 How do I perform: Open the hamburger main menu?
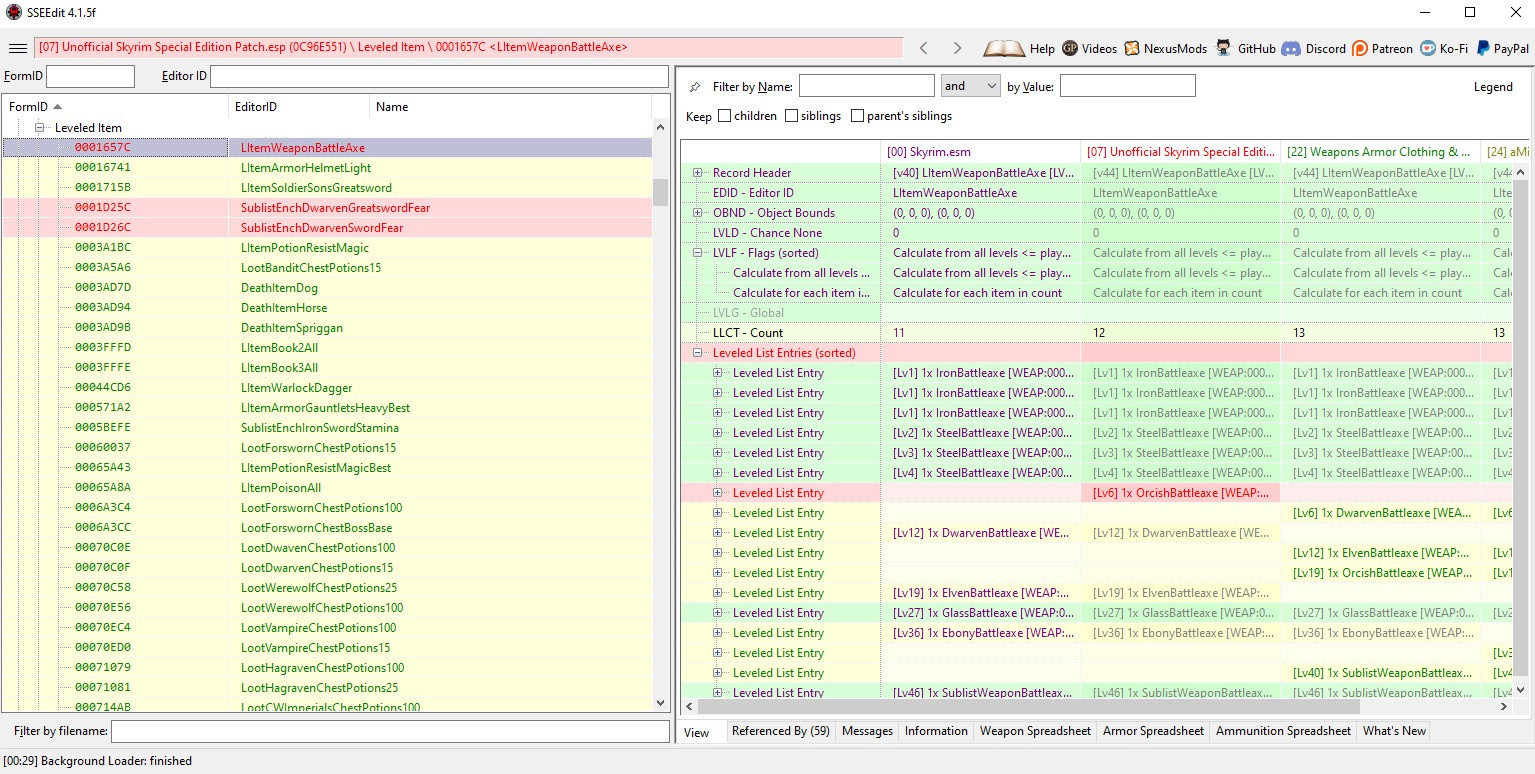coord(17,48)
